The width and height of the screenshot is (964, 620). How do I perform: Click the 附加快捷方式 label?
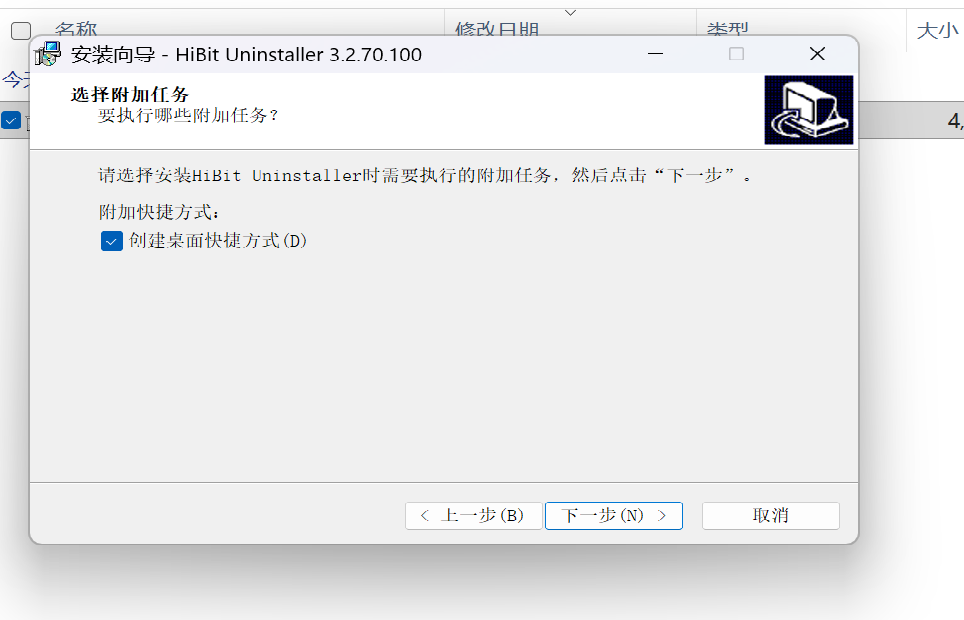159,212
